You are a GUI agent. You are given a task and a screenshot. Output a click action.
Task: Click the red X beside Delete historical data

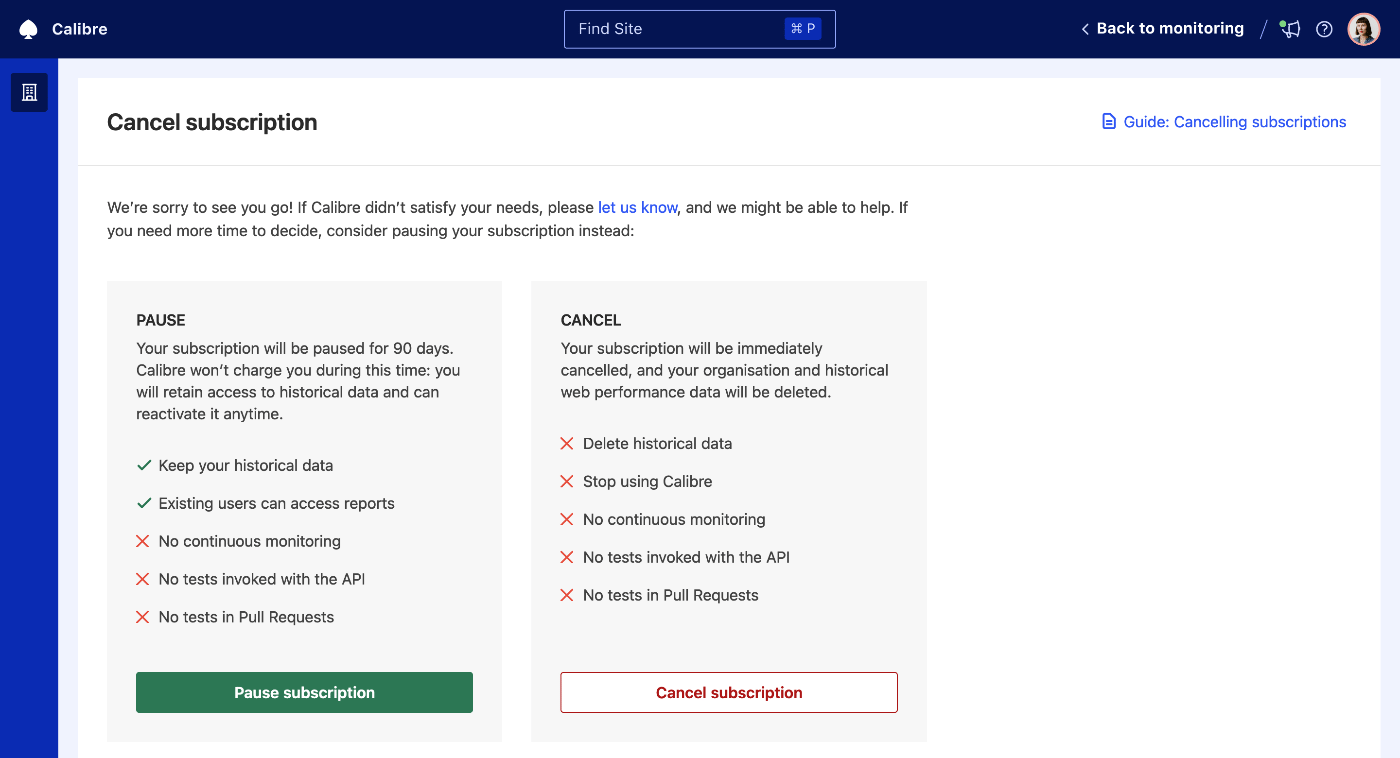(565, 443)
